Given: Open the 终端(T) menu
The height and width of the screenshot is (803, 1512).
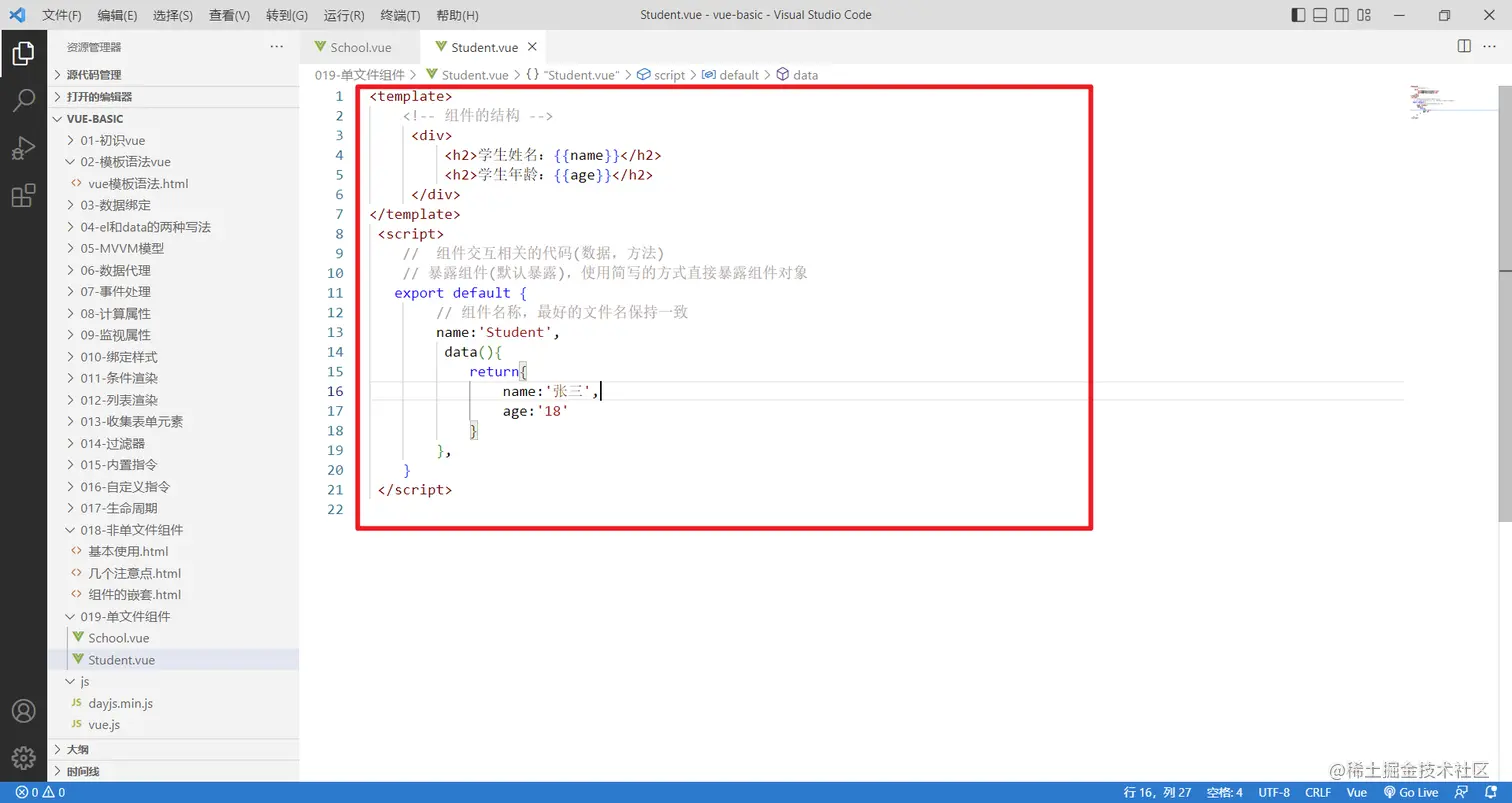Looking at the screenshot, I should tap(401, 15).
